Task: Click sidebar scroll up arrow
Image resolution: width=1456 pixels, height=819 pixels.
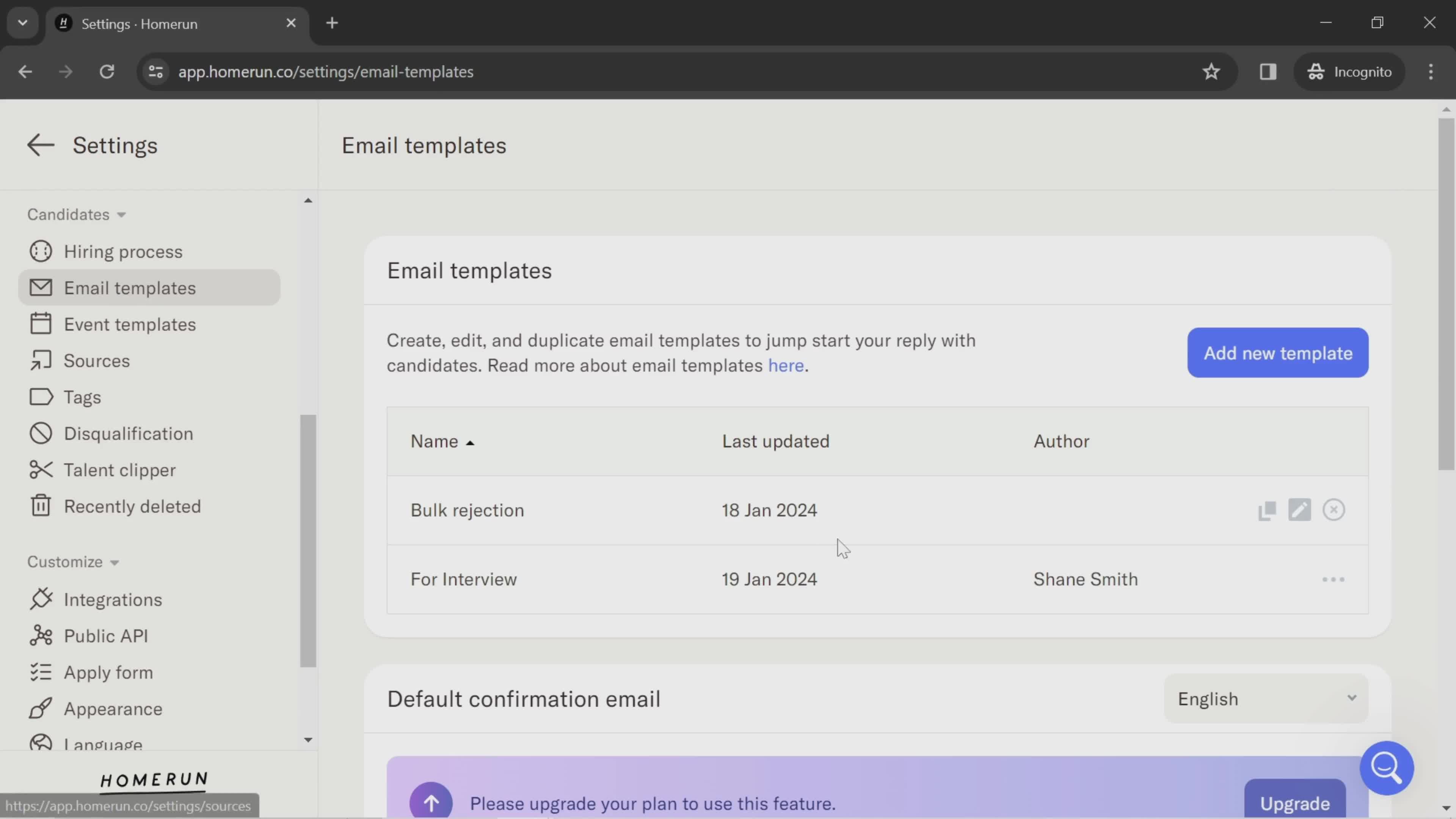Action: coord(308,200)
